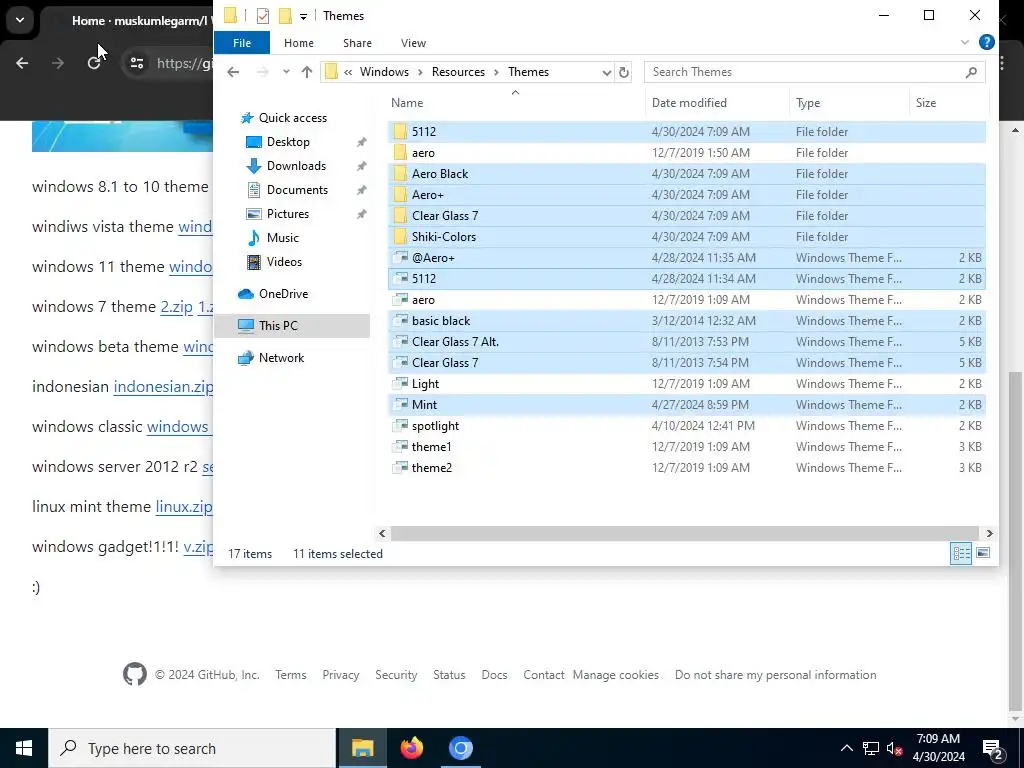Click the Windows breadcrumb segment
The width and height of the screenshot is (1024, 768).
click(x=384, y=72)
